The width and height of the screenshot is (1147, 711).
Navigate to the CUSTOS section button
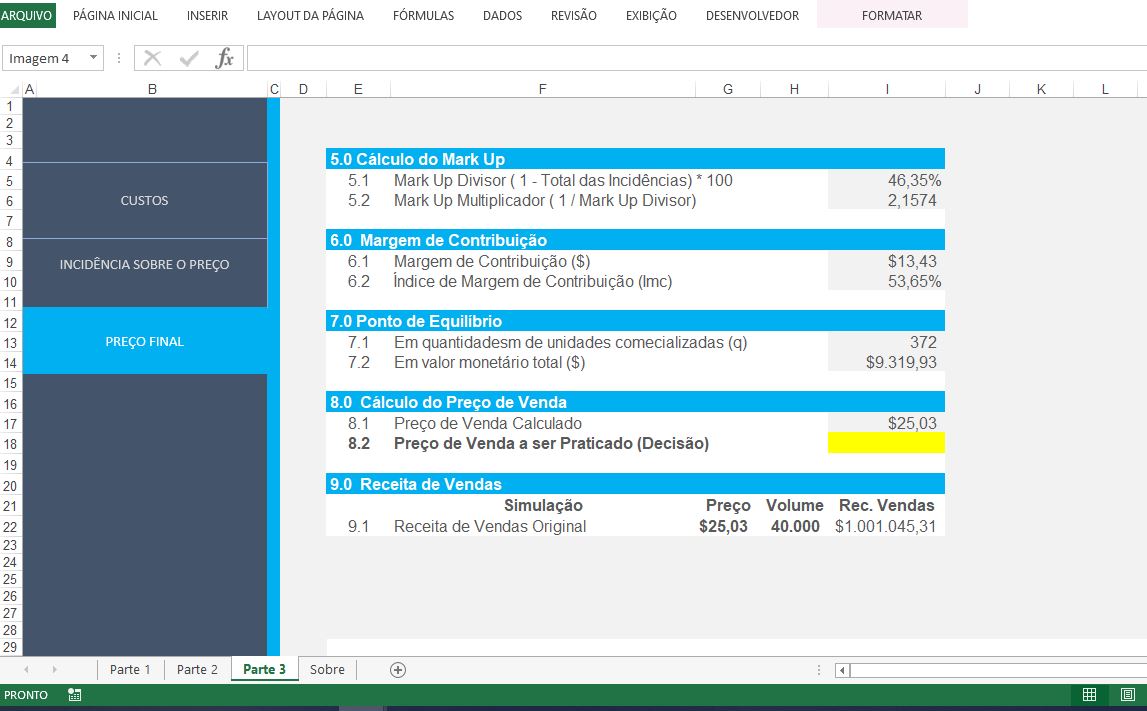[x=144, y=200]
